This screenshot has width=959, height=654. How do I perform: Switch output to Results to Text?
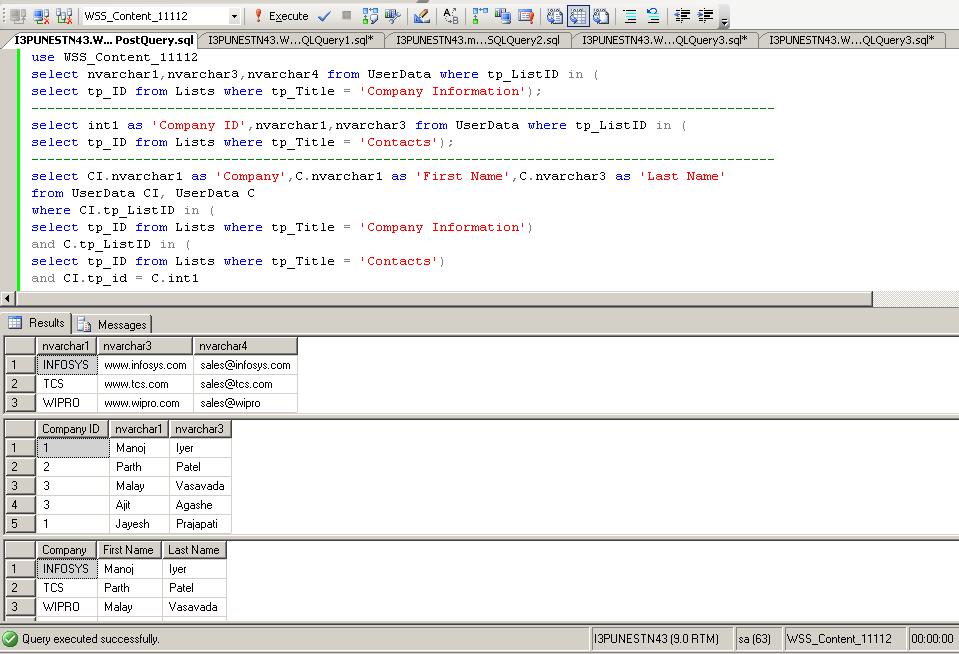pos(555,16)
